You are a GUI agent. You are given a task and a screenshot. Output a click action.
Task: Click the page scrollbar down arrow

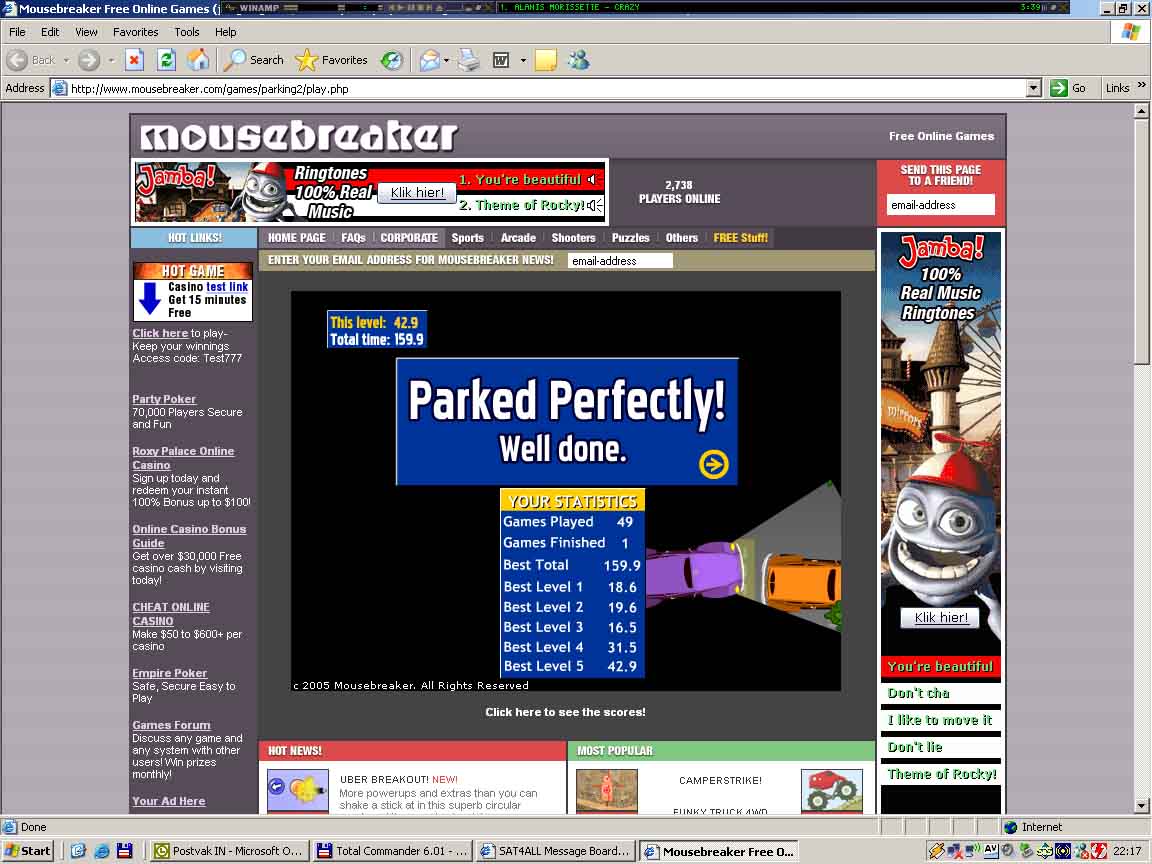(x=1141, y=806)
